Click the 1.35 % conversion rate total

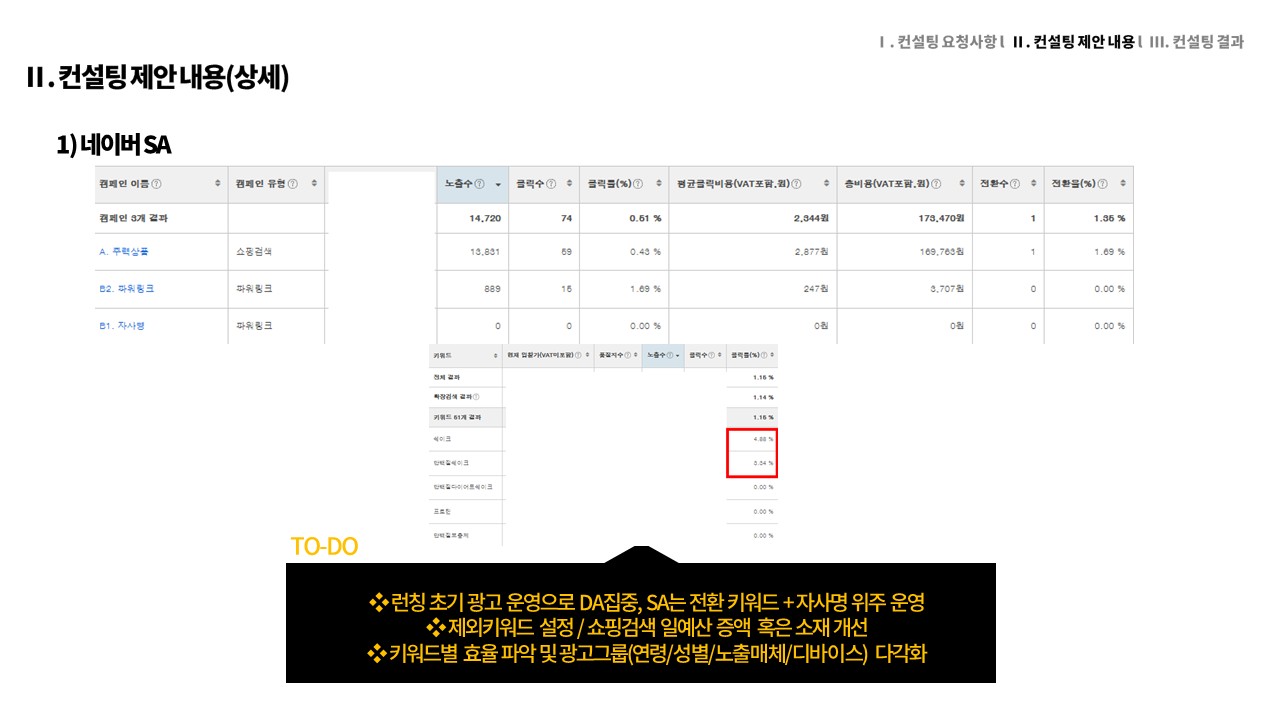coord(1108,218)
